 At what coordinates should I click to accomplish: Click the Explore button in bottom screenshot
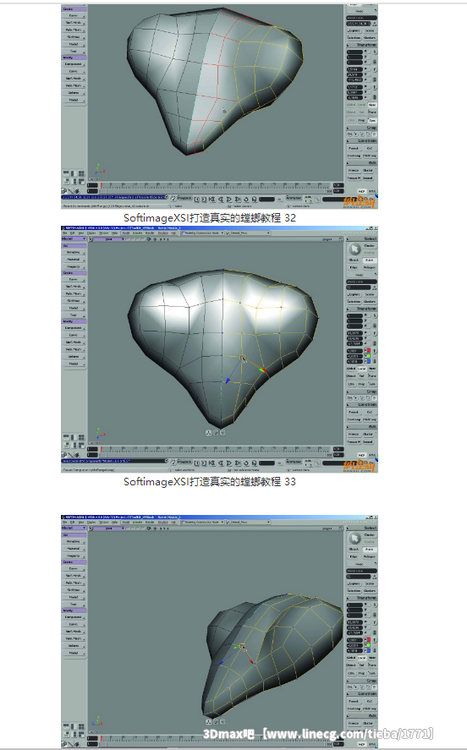tap(354, 584)
